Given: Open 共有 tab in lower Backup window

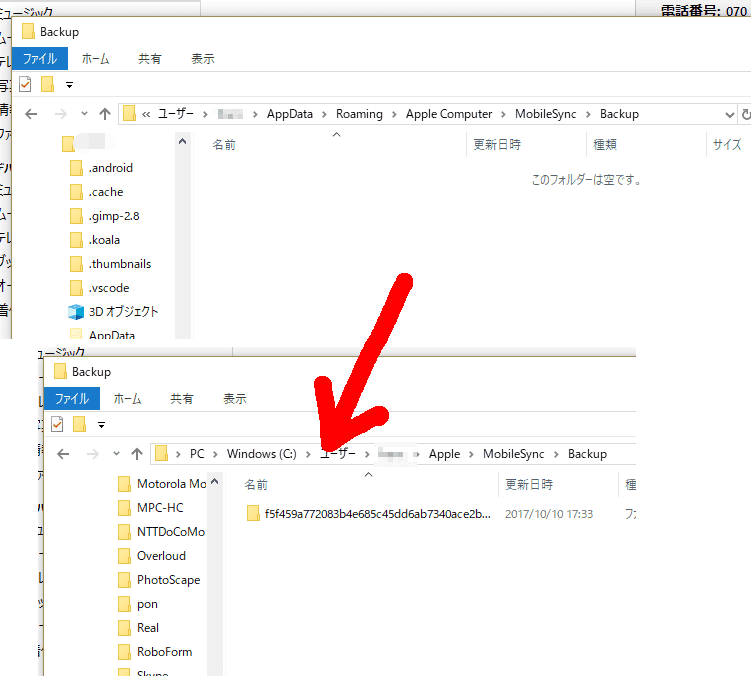Looking at the screenshot, I should (182, 399).
